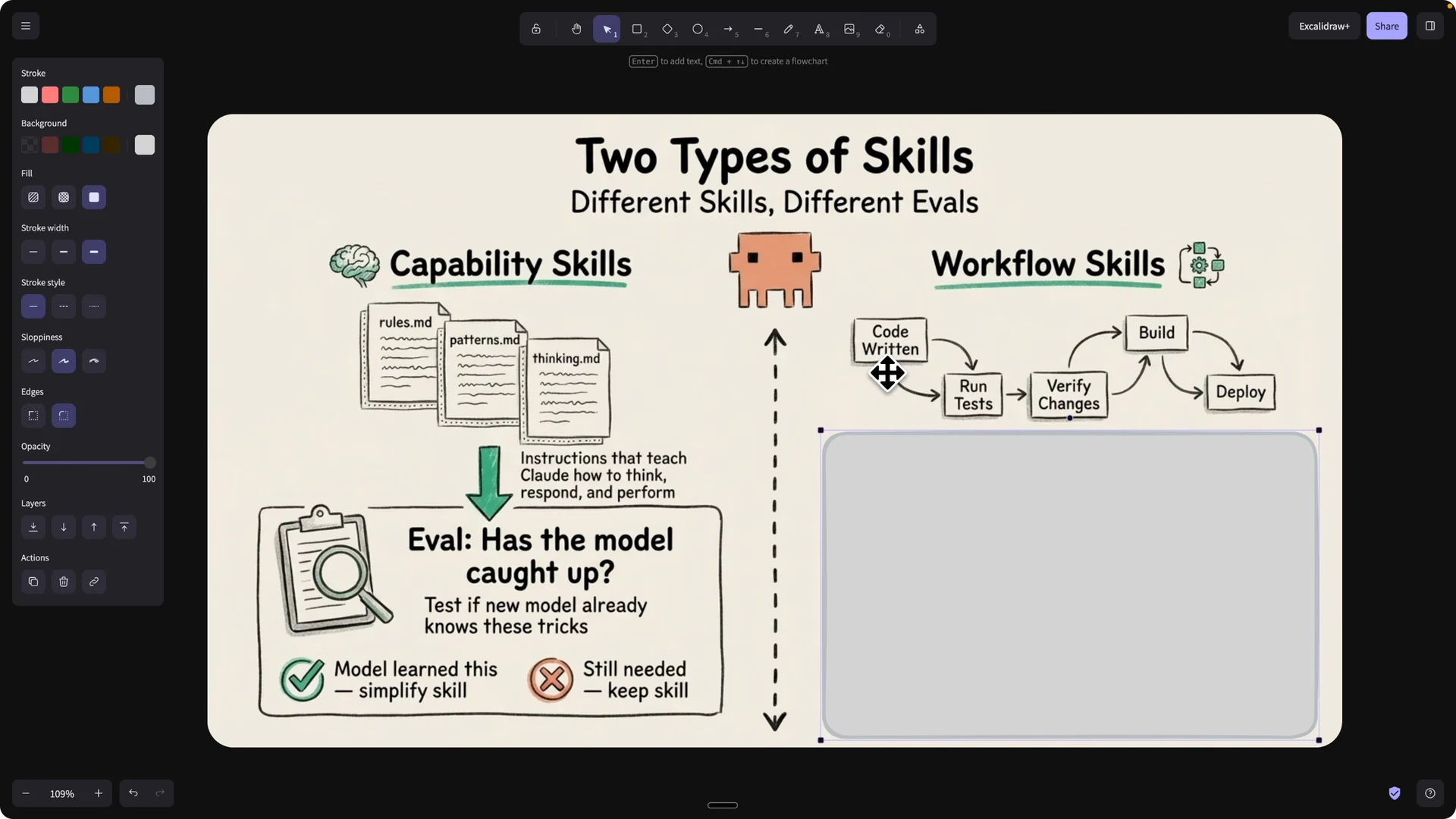Zoom out with the minus button
1456x819 pixels.
tap(26, 793)
